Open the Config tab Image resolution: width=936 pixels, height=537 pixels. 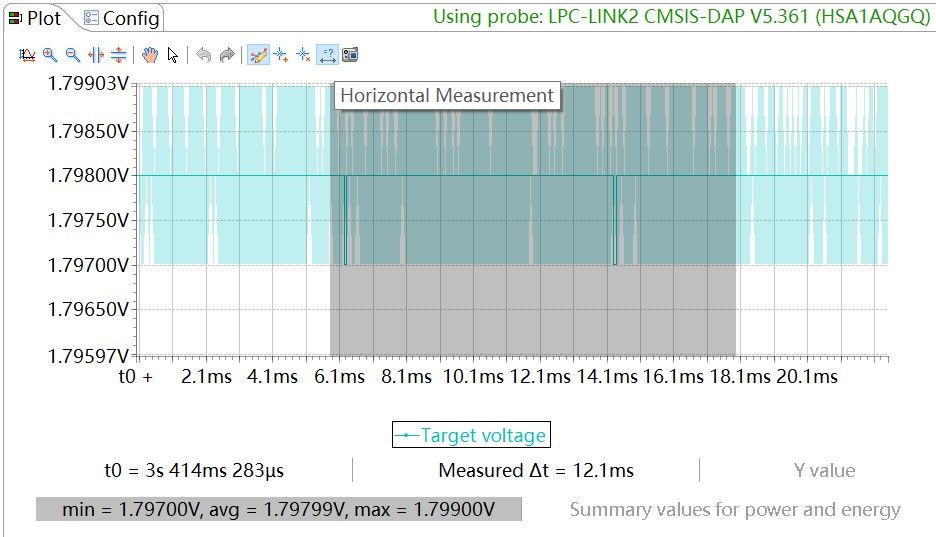[122, 18]
